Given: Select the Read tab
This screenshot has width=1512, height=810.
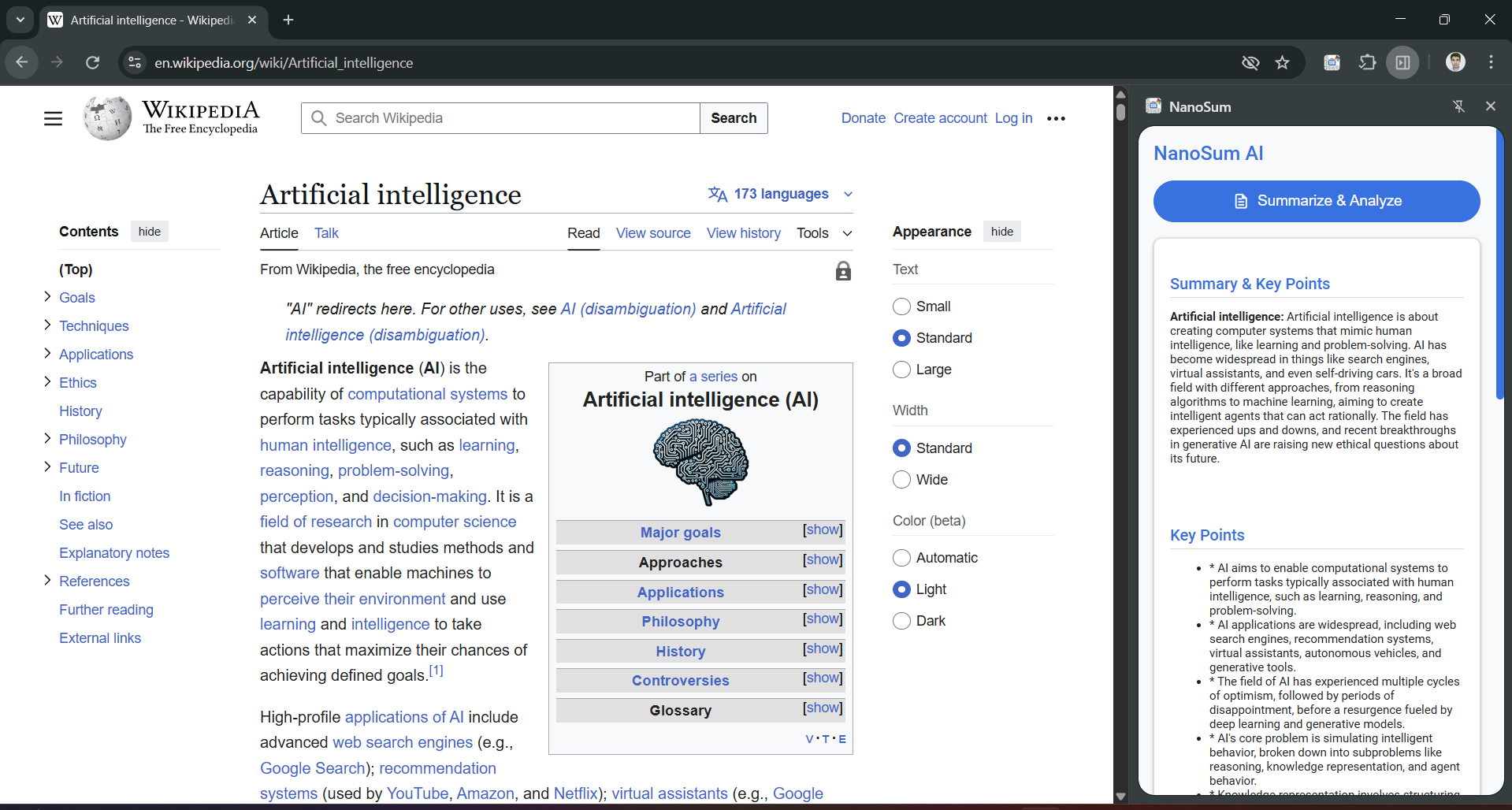Looking at the screenshot, I should (x=584, y=233).
